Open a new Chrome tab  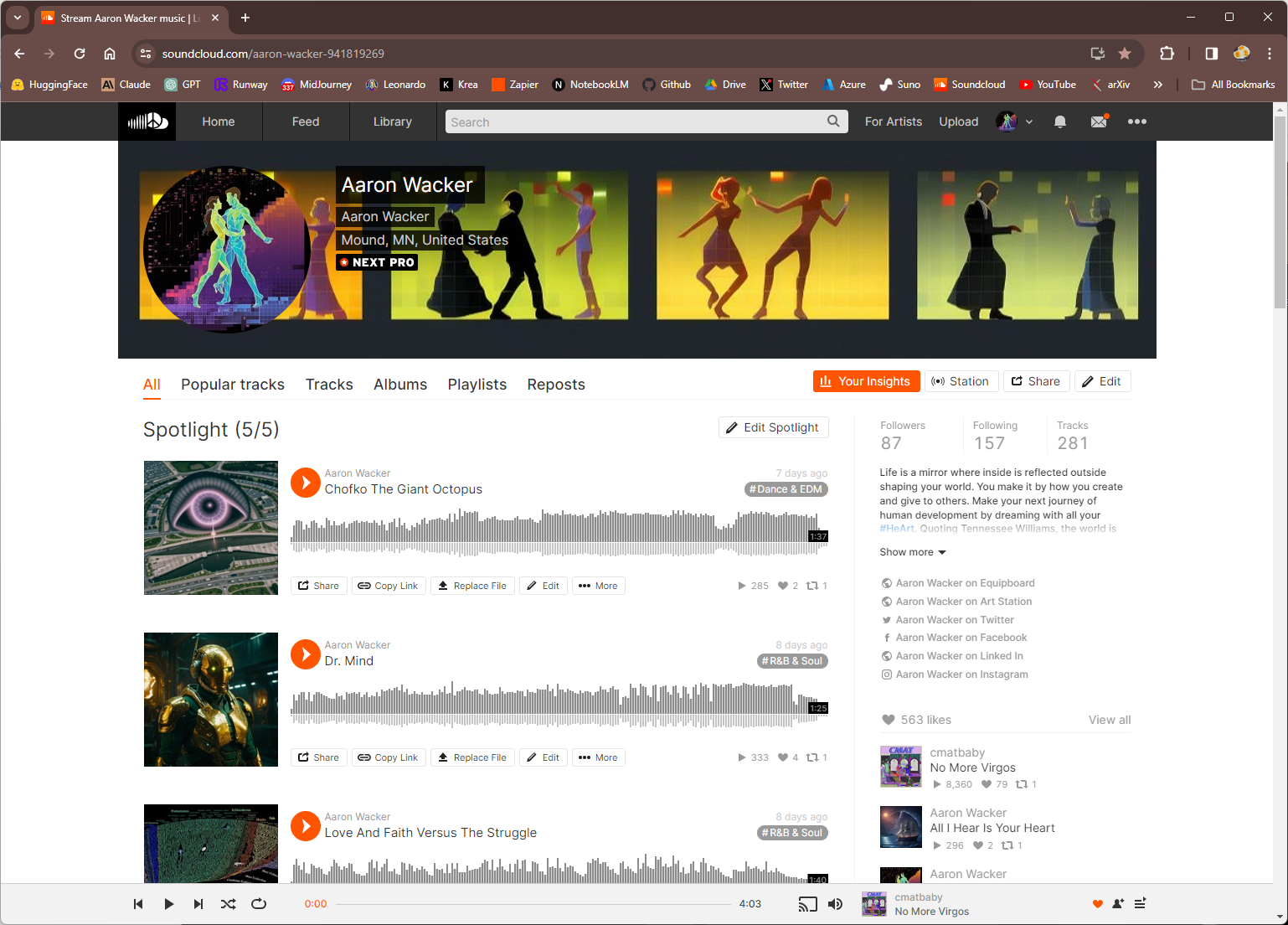click(245, 18)
